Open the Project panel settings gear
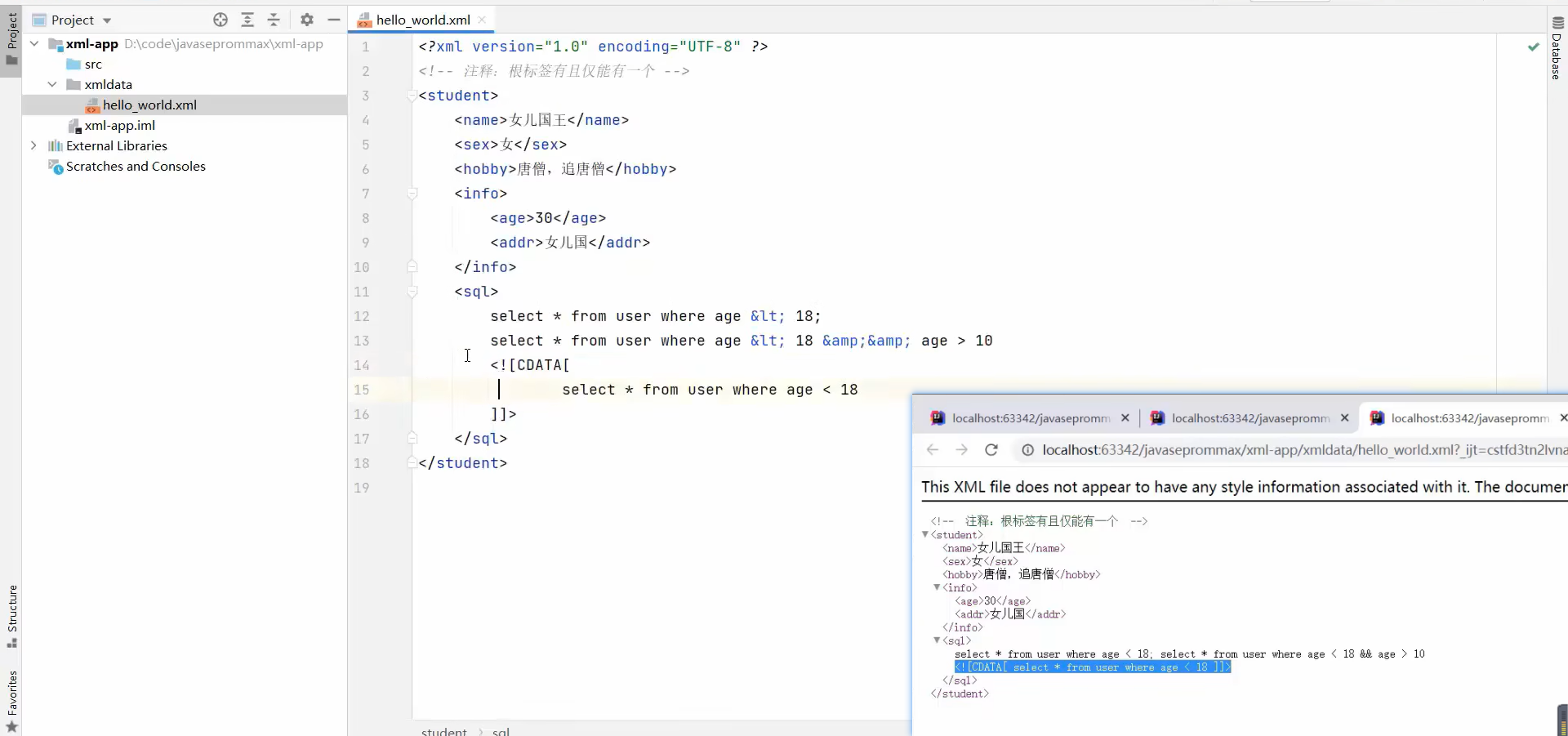The height and width of the screenshot is (736, 1568). [x=307, y=20]
